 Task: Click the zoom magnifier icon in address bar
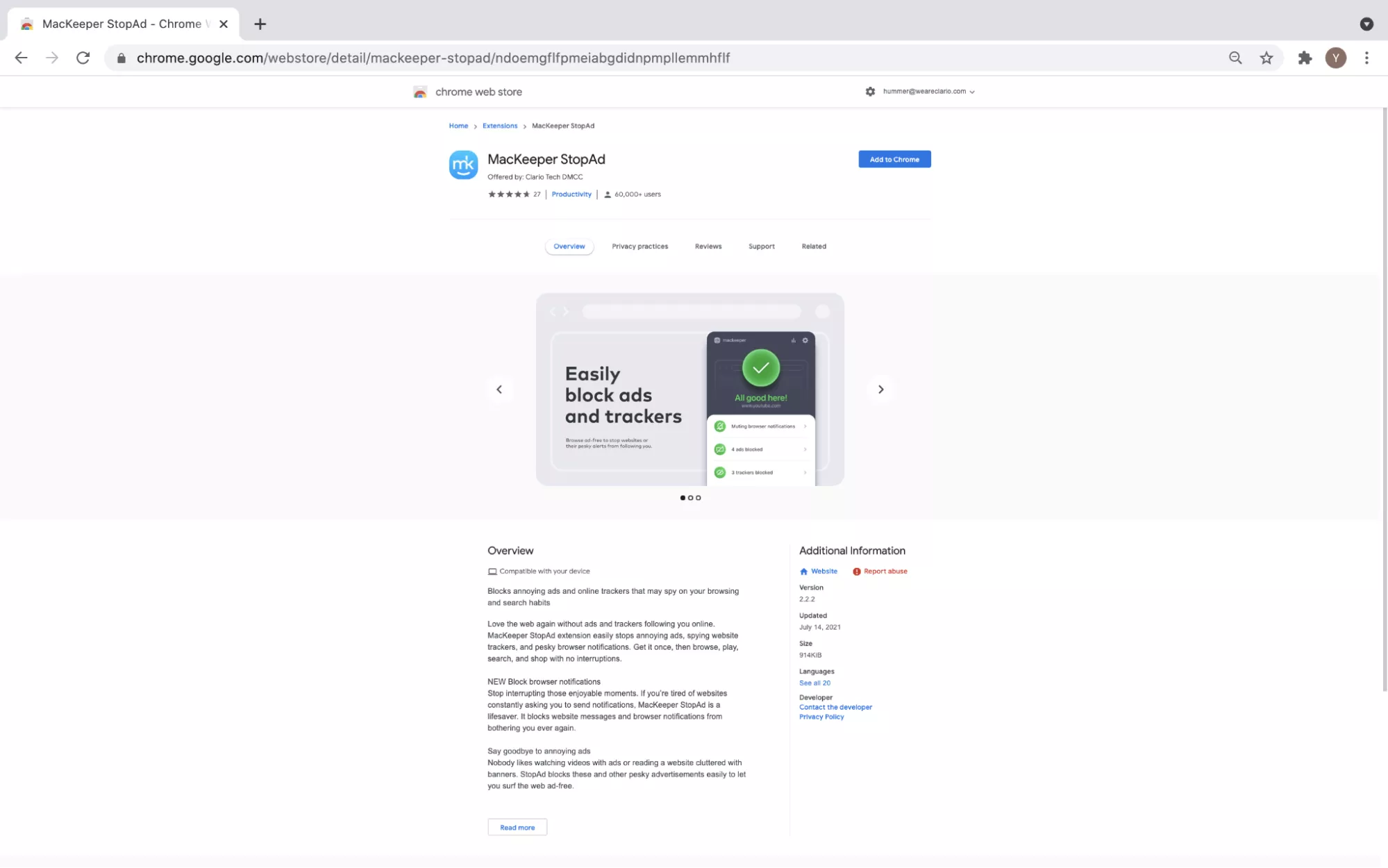tap(1235, 58)
